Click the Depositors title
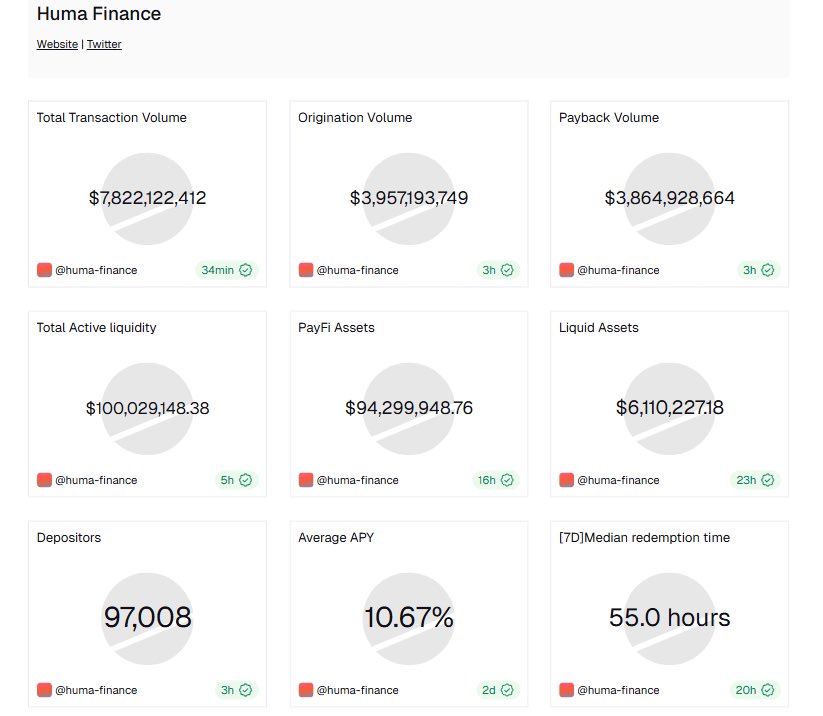 [x=69, y=538]
